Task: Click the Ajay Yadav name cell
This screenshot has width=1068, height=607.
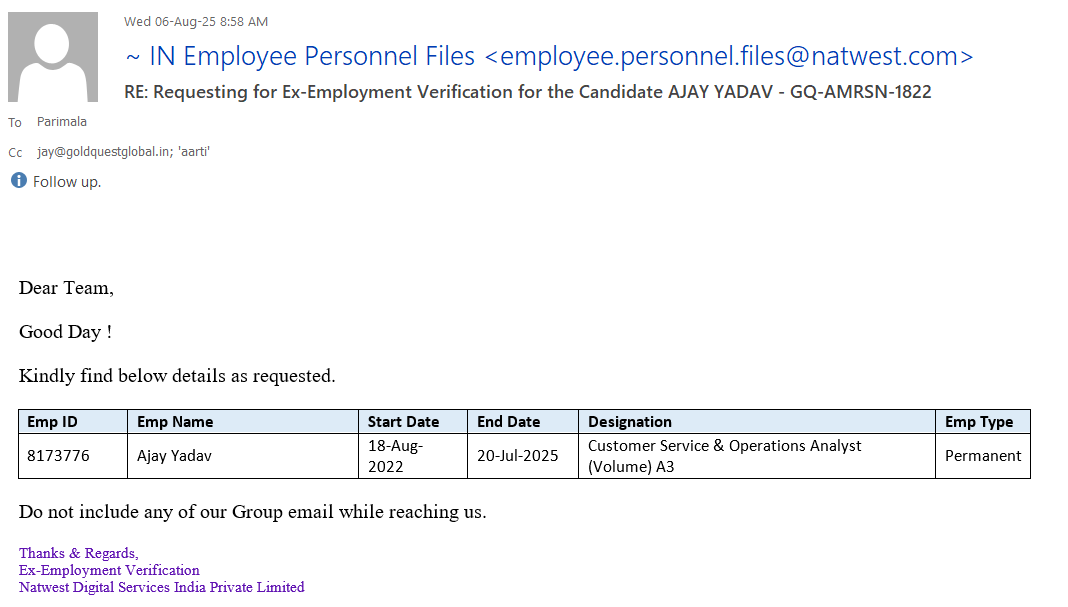Action: pyautogui.click(x=174, y=456)
